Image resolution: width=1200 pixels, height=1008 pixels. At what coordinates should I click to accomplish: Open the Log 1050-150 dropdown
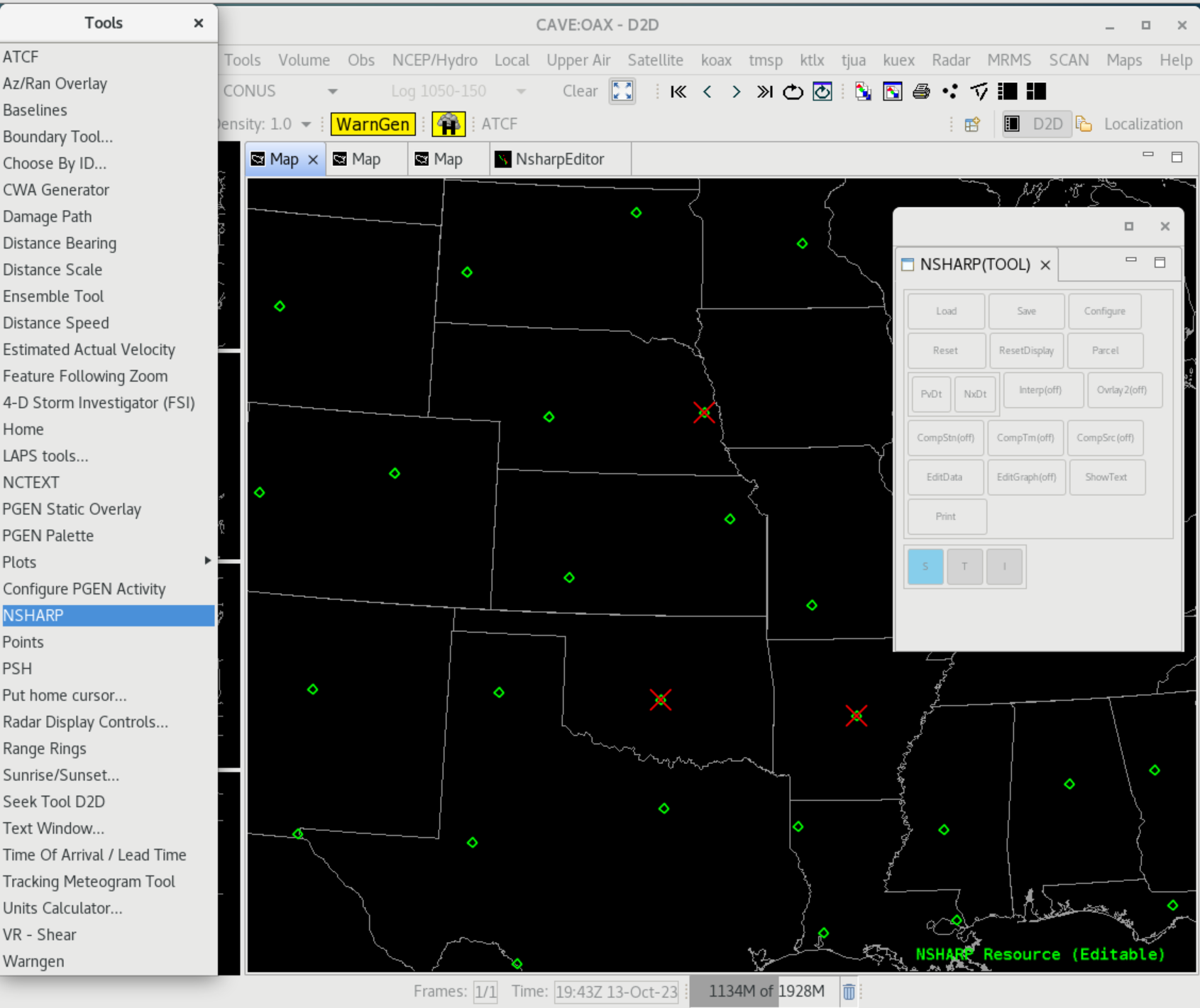(x=458, y=92)
